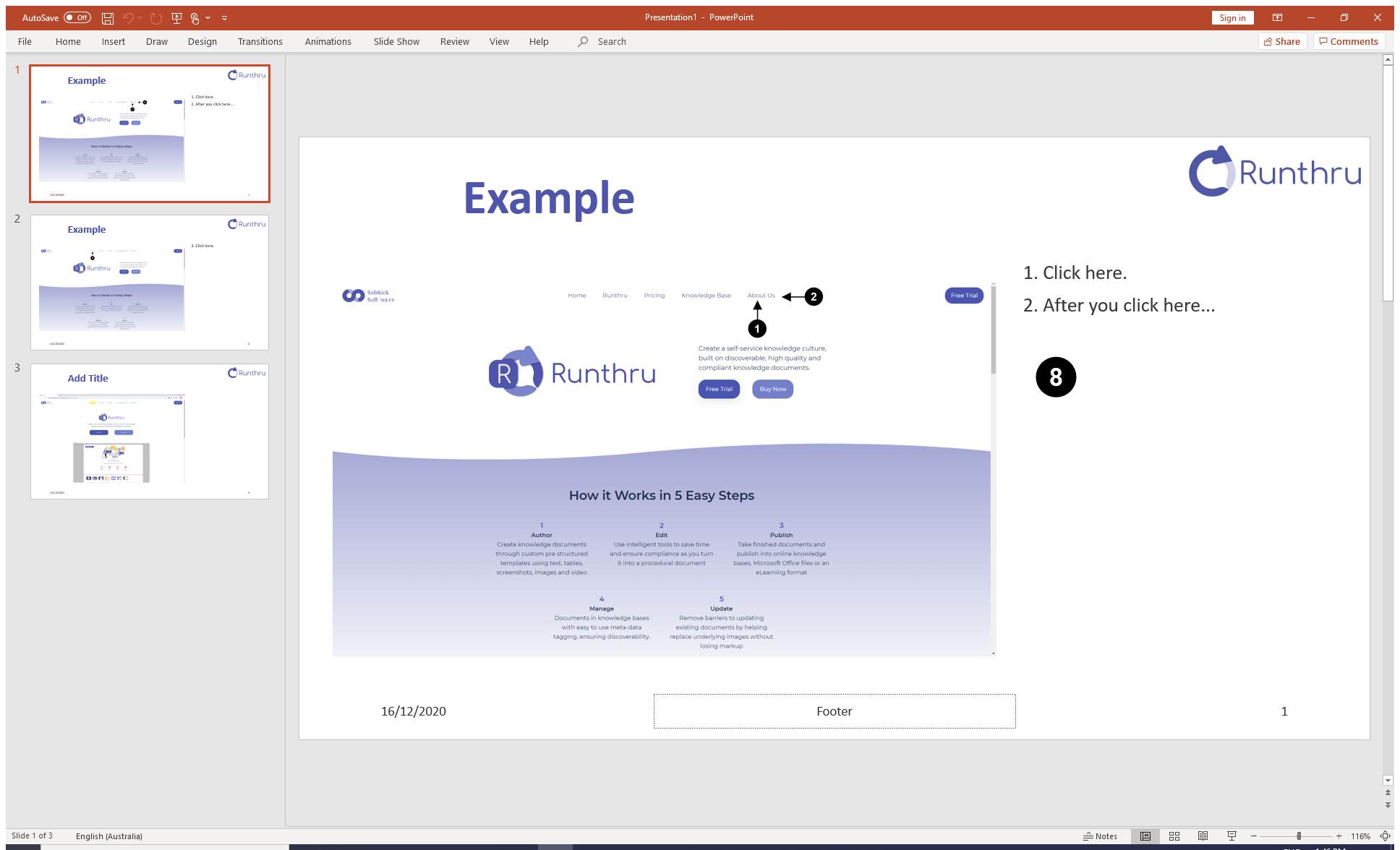Click the Share button

tap(1282, 41)
